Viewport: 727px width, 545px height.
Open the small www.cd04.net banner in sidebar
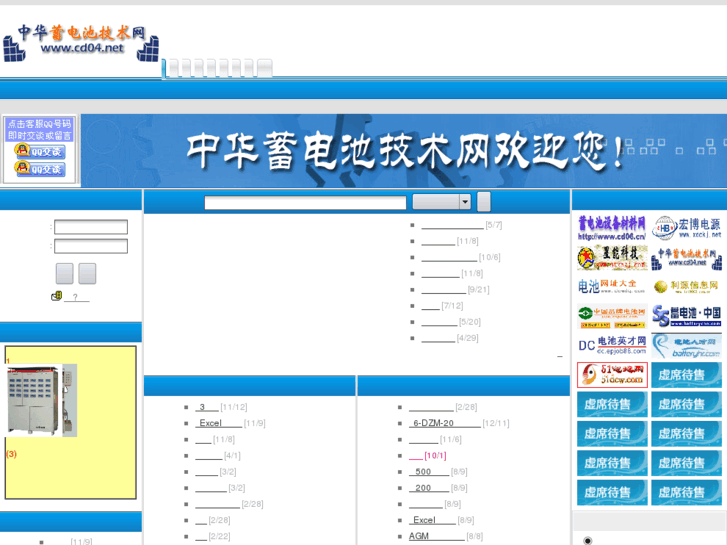pyautogui.click(x=687, y=257)
